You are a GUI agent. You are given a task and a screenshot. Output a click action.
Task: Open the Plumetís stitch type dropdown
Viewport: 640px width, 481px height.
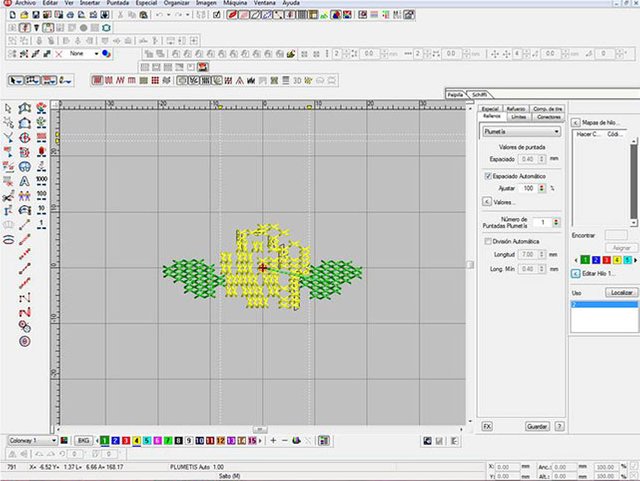point(522,131)
